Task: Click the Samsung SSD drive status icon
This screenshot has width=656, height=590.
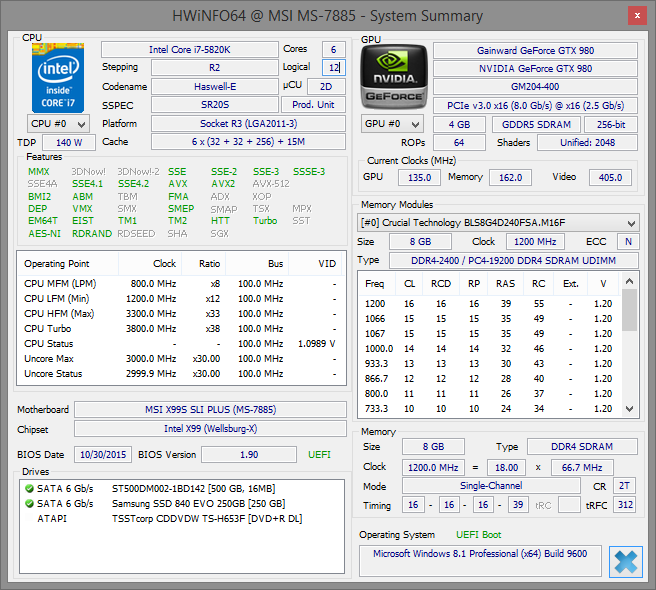Action: (x=29, y=503)
